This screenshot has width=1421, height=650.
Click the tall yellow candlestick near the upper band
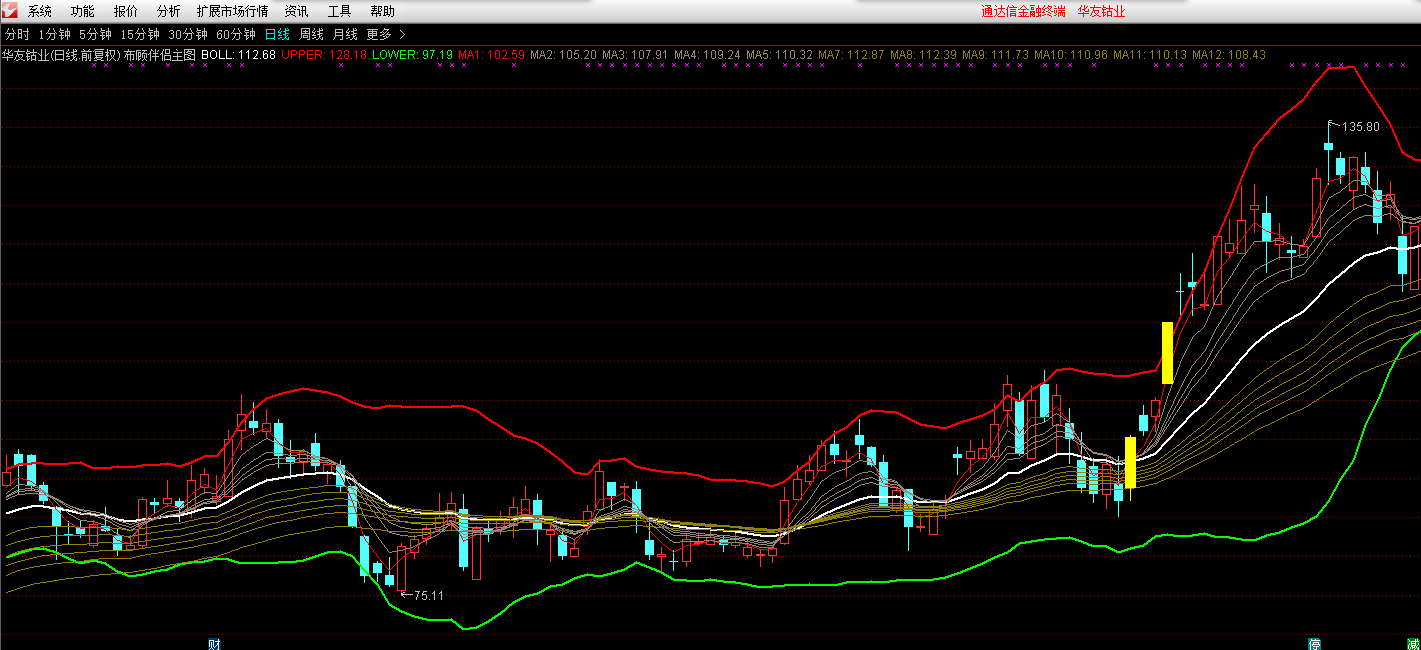pos(1167,353)
